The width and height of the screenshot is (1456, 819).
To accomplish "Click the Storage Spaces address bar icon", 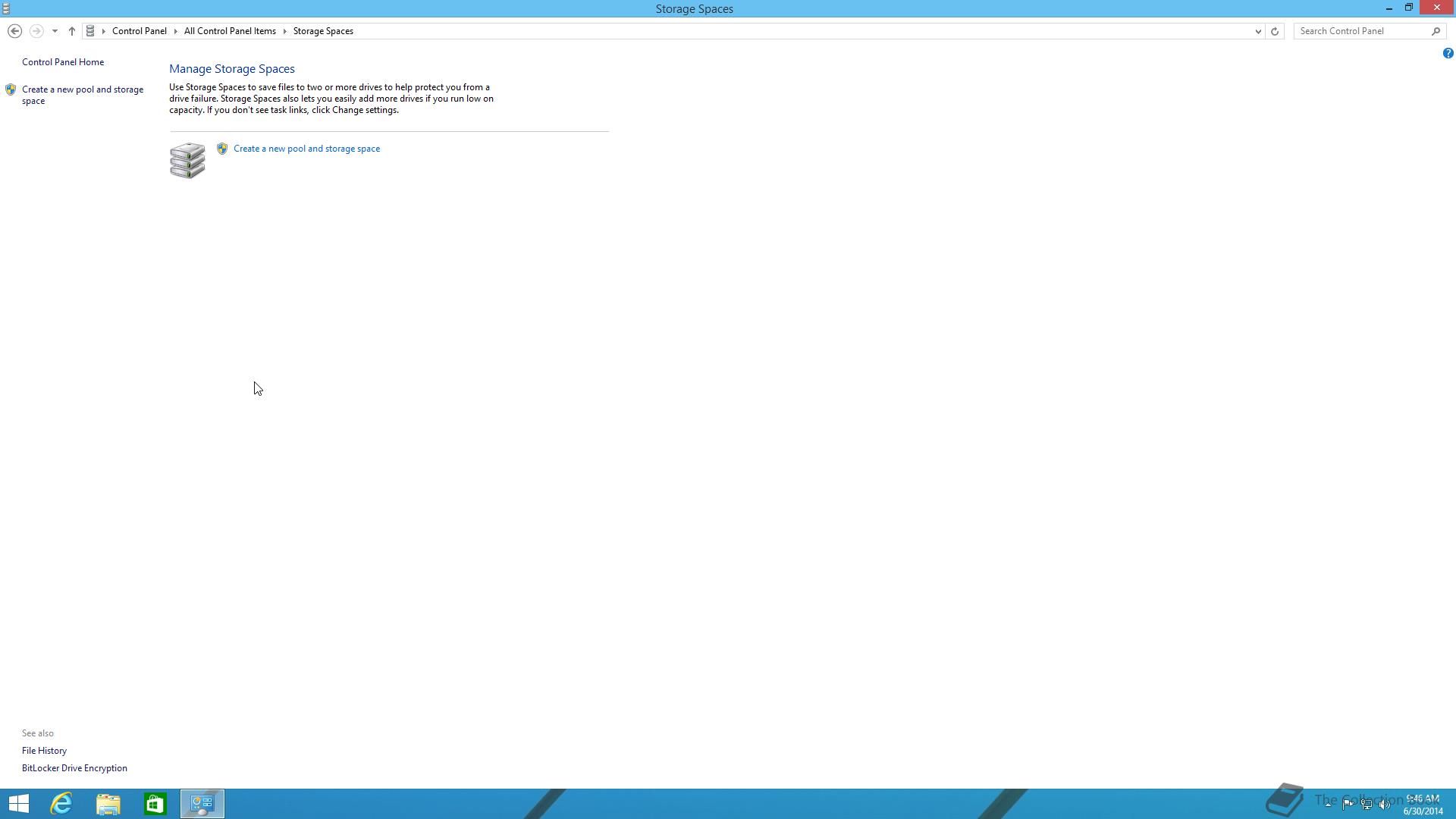I will 90,31.
